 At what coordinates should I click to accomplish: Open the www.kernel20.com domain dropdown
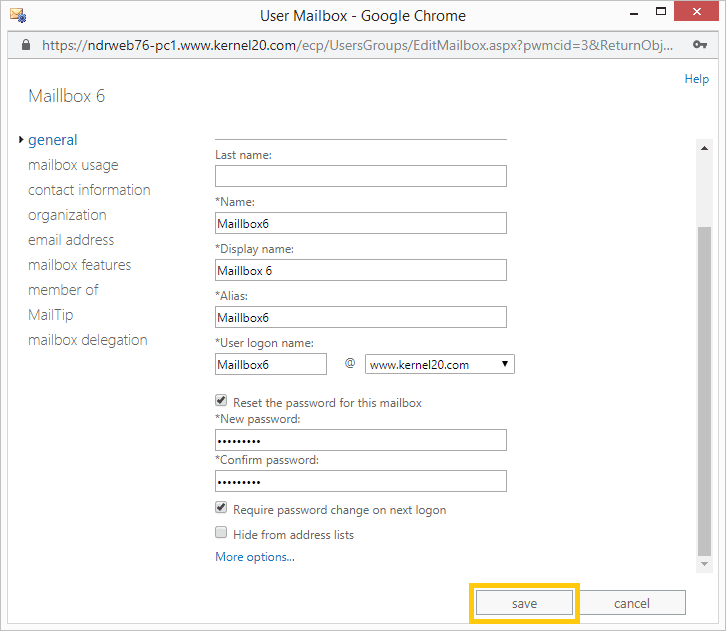pyautogui.click(x=439, y=364)
